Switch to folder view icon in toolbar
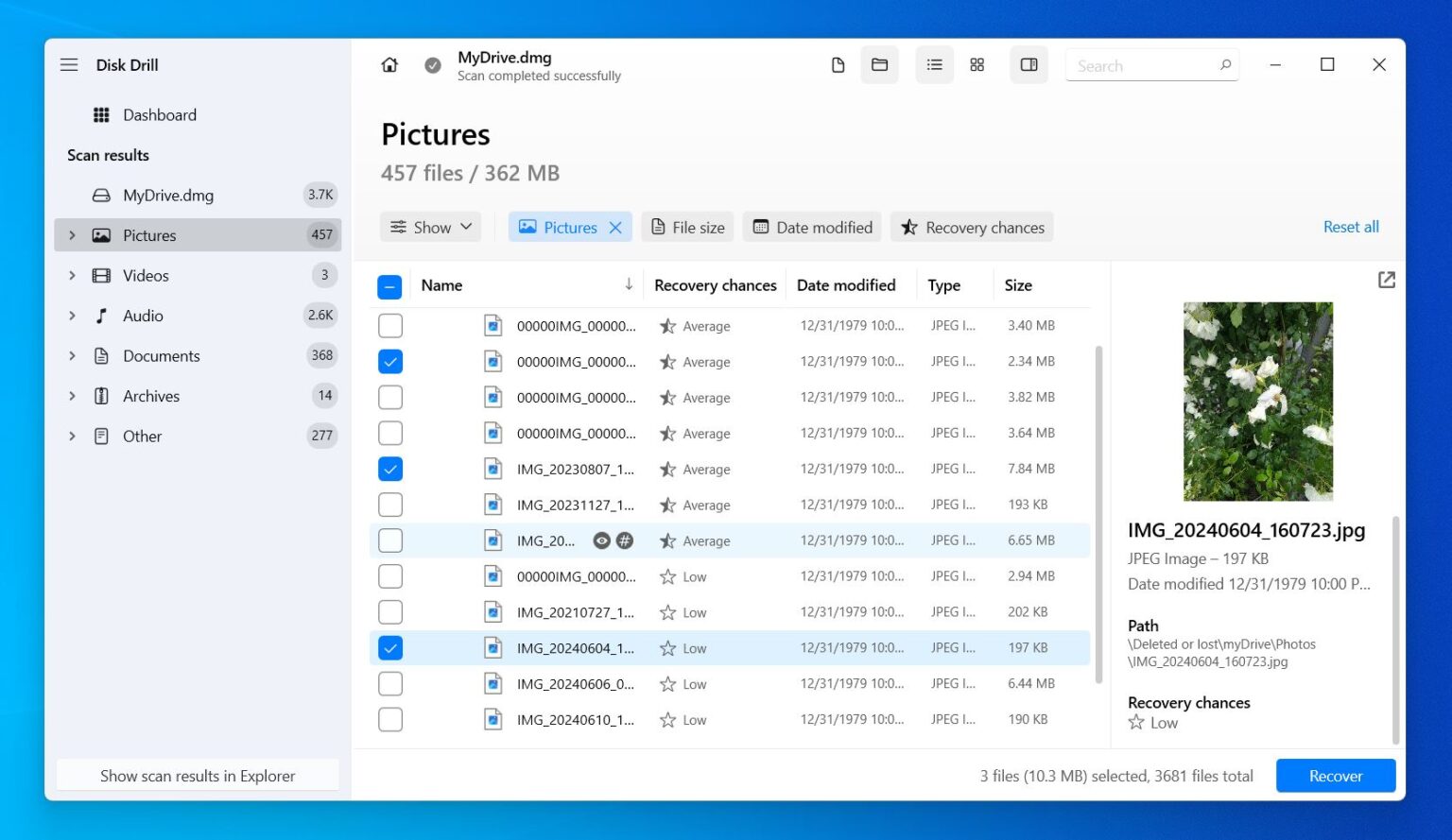This screenshot has height=840, width=1452. [879, 65]
